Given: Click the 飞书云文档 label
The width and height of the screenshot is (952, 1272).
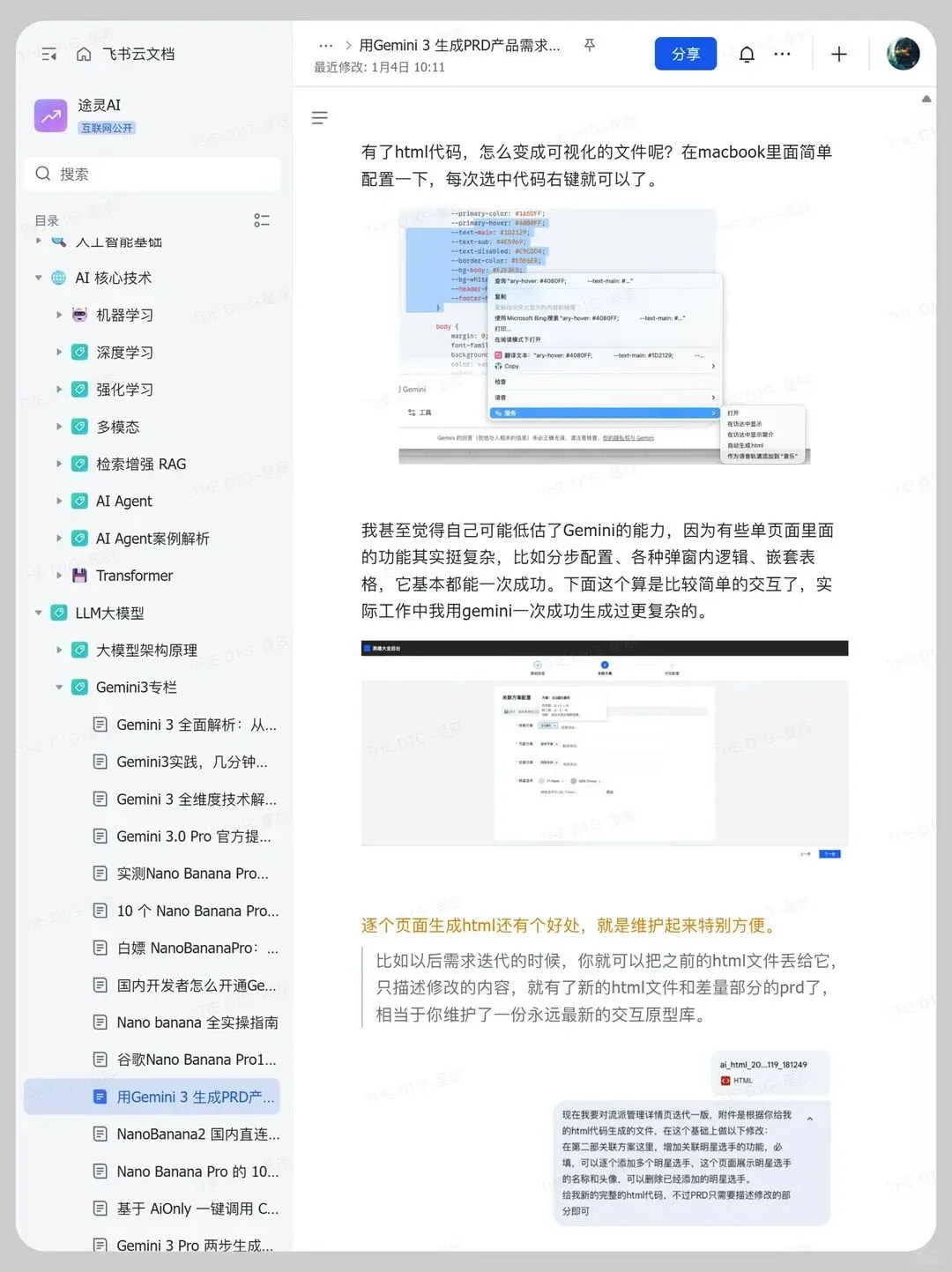Looking at the screenshot, I should coord(138,55).
